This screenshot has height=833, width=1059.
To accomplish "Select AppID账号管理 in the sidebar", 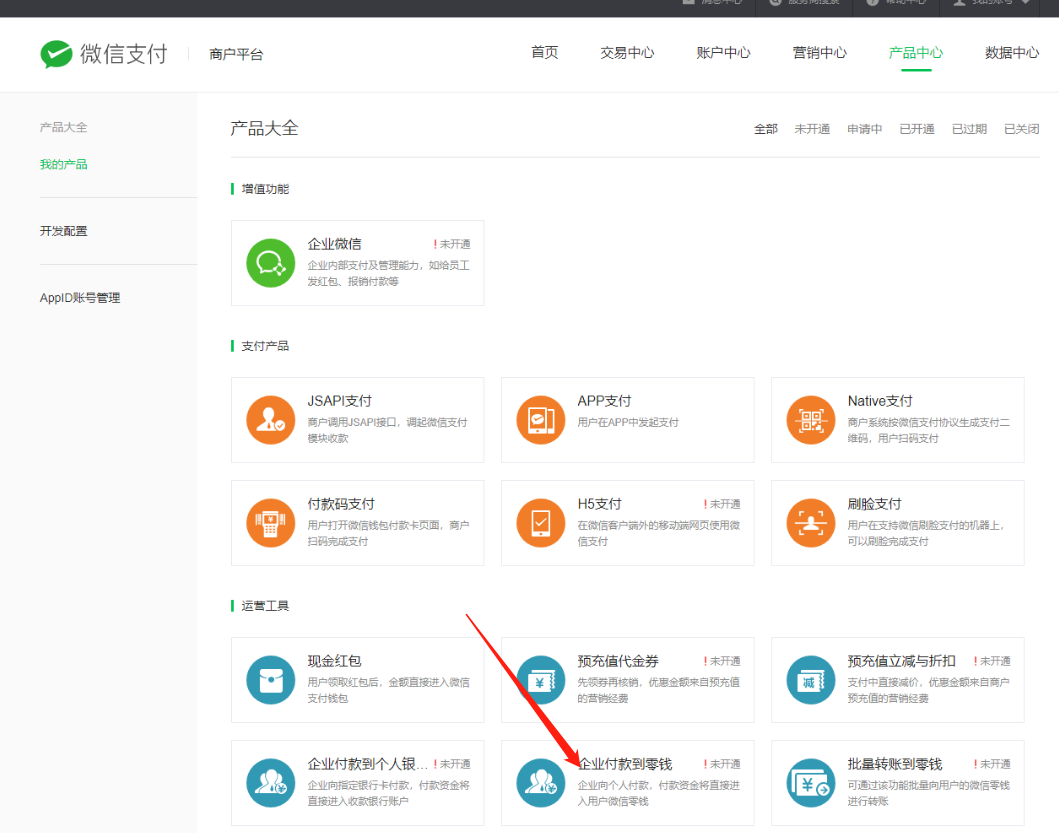I will [x=80, y=298].
